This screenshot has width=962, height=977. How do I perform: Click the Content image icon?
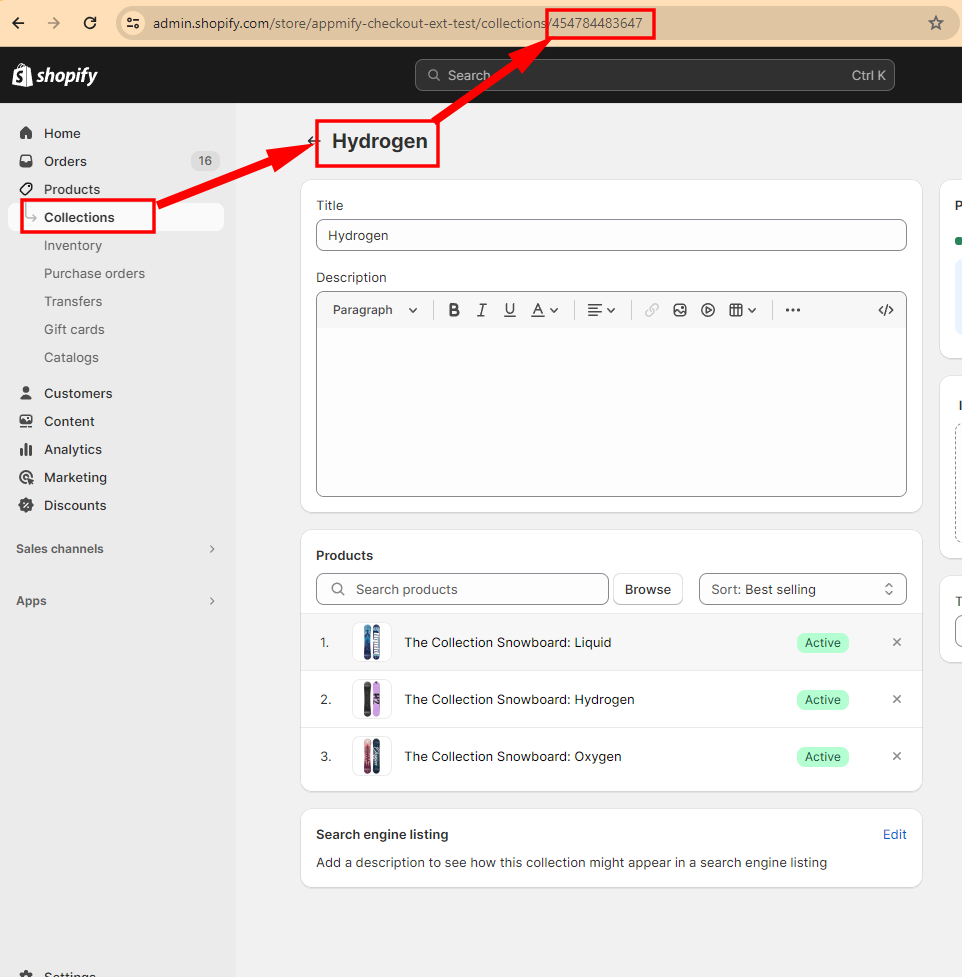click(26, 421)
